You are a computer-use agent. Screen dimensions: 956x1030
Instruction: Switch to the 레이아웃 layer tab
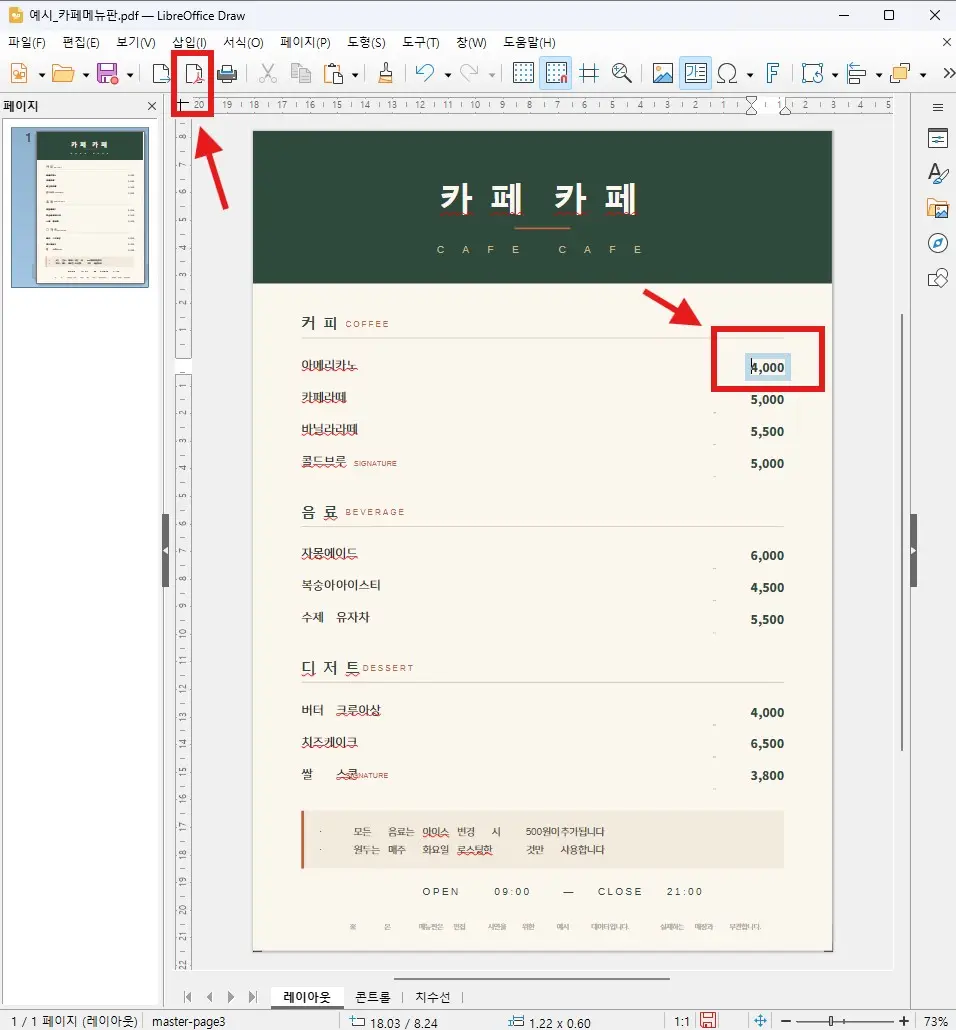(x=307, y=996)
